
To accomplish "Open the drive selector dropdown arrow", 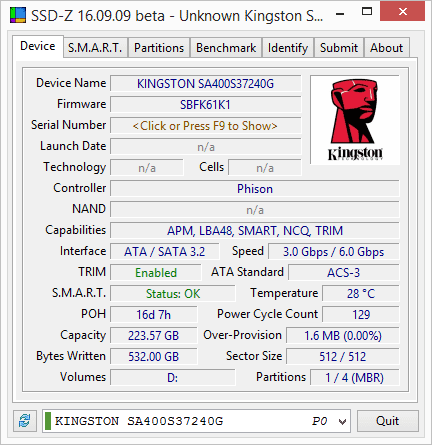I will [342, 421].
